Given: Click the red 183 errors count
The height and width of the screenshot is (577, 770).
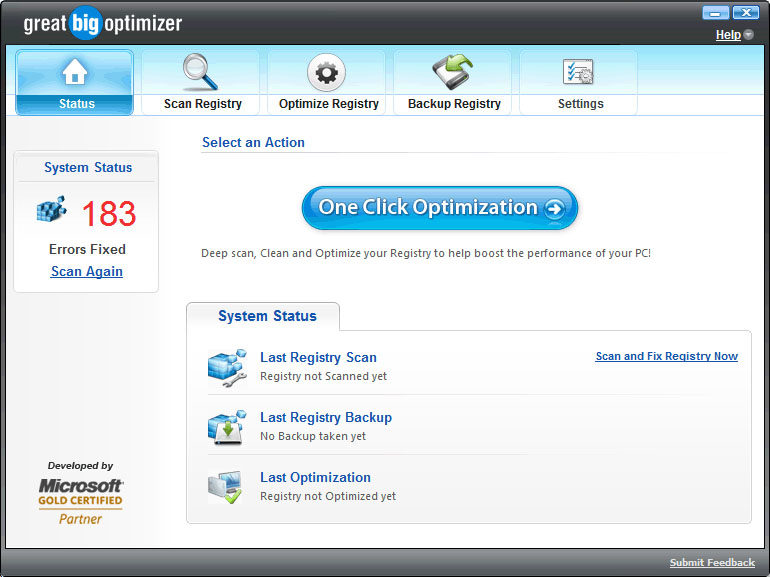Looking at the screenshot, I should (x=109, y=214).
